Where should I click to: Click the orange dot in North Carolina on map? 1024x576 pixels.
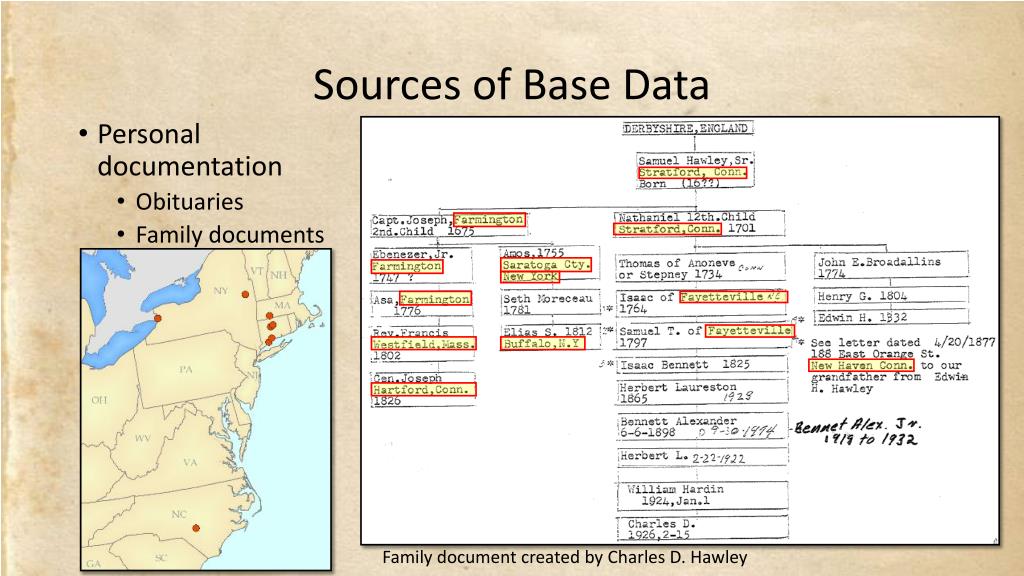coord(196,528)
